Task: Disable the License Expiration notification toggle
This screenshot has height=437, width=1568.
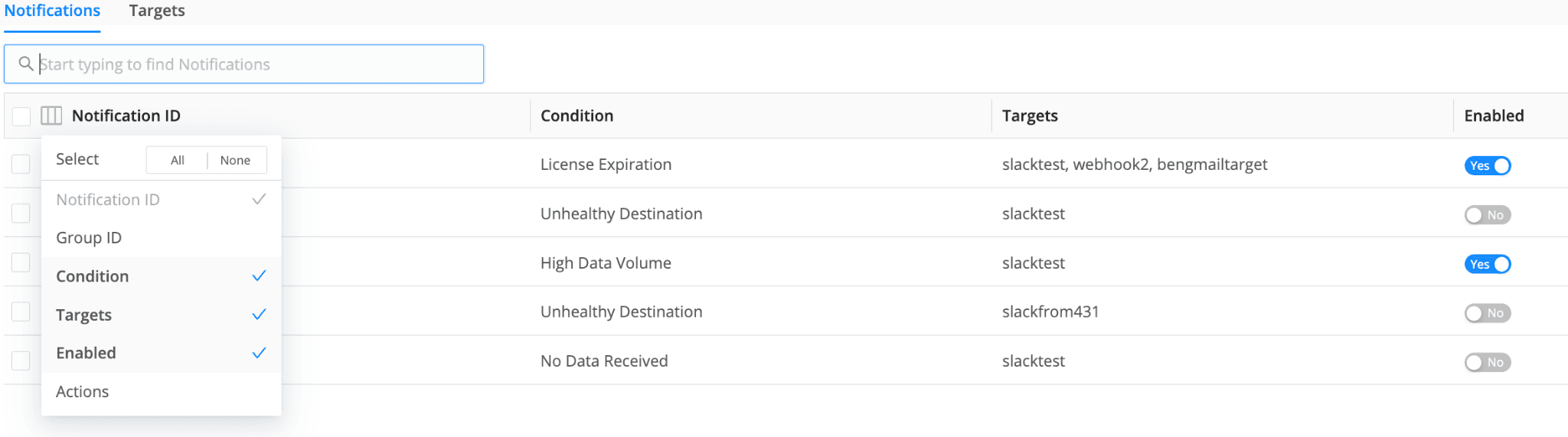Action: [x=1487, y=165]
